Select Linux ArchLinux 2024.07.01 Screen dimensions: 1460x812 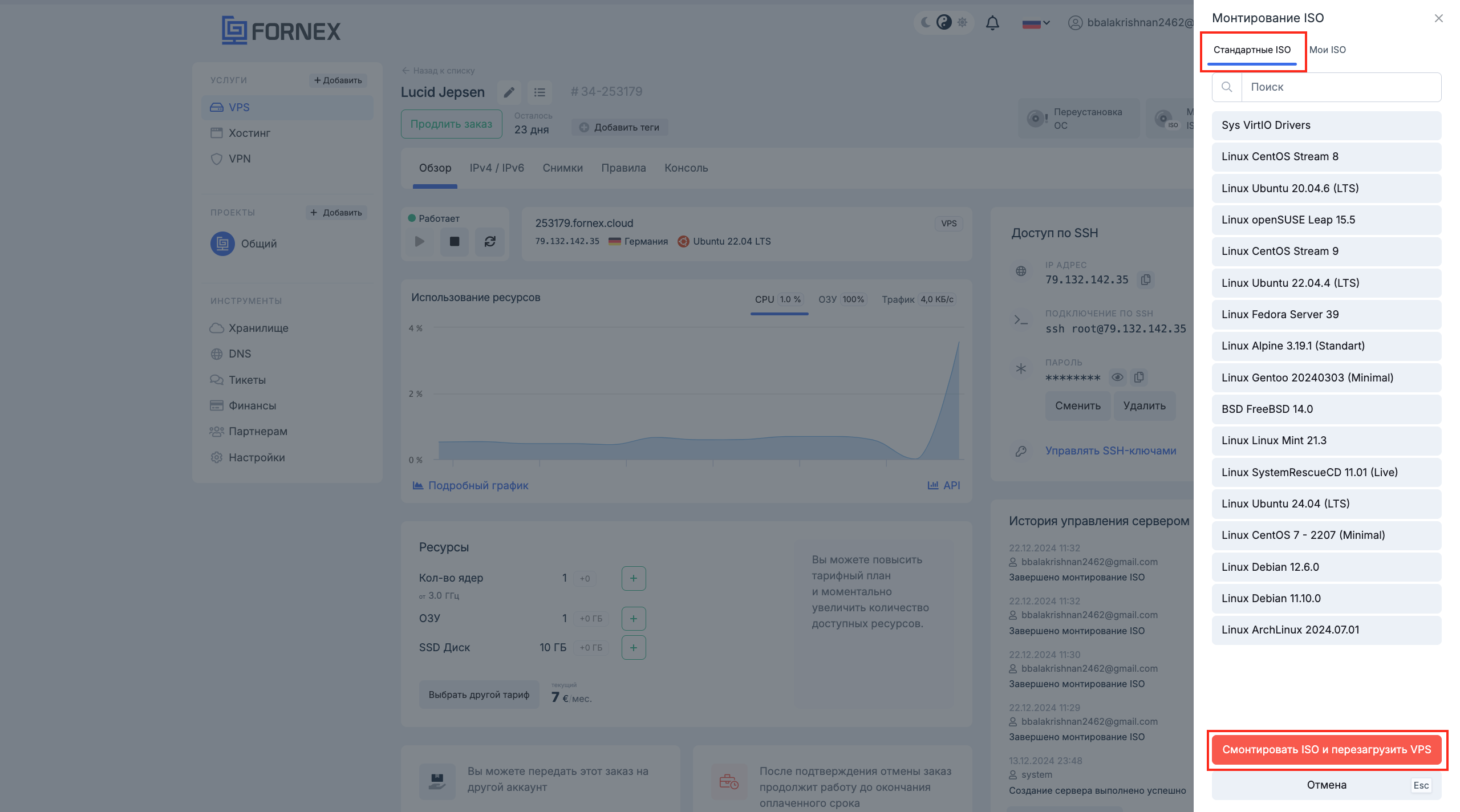(x=1326, y=630)
